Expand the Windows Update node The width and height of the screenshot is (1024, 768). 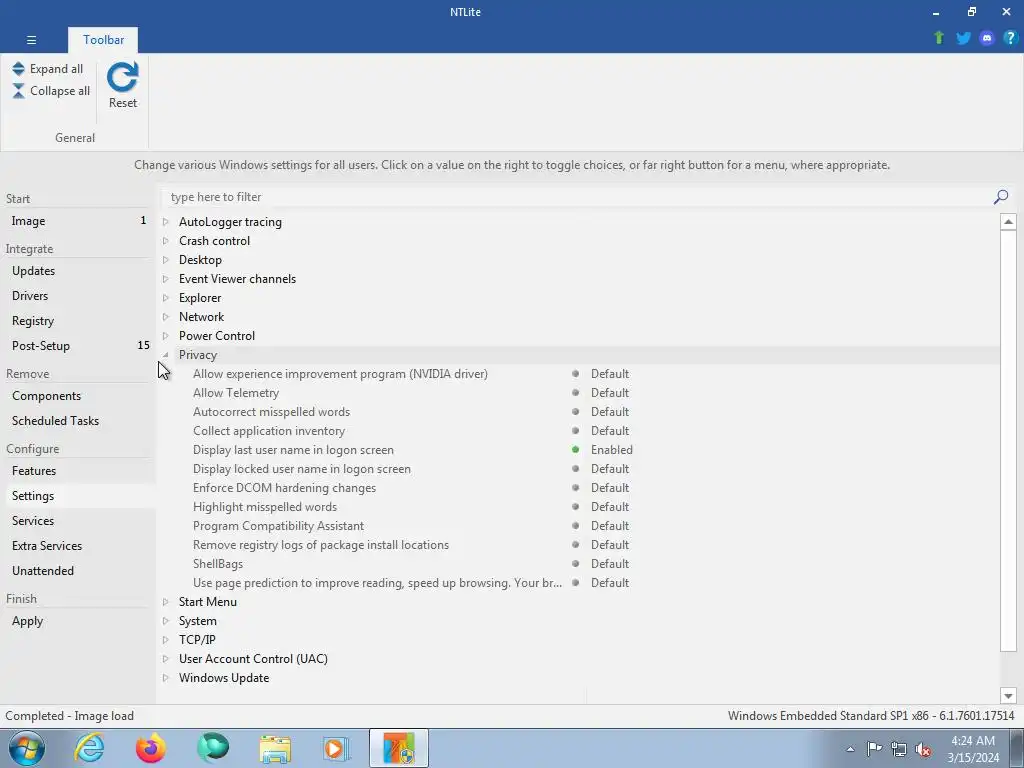[x=166, y=678]
